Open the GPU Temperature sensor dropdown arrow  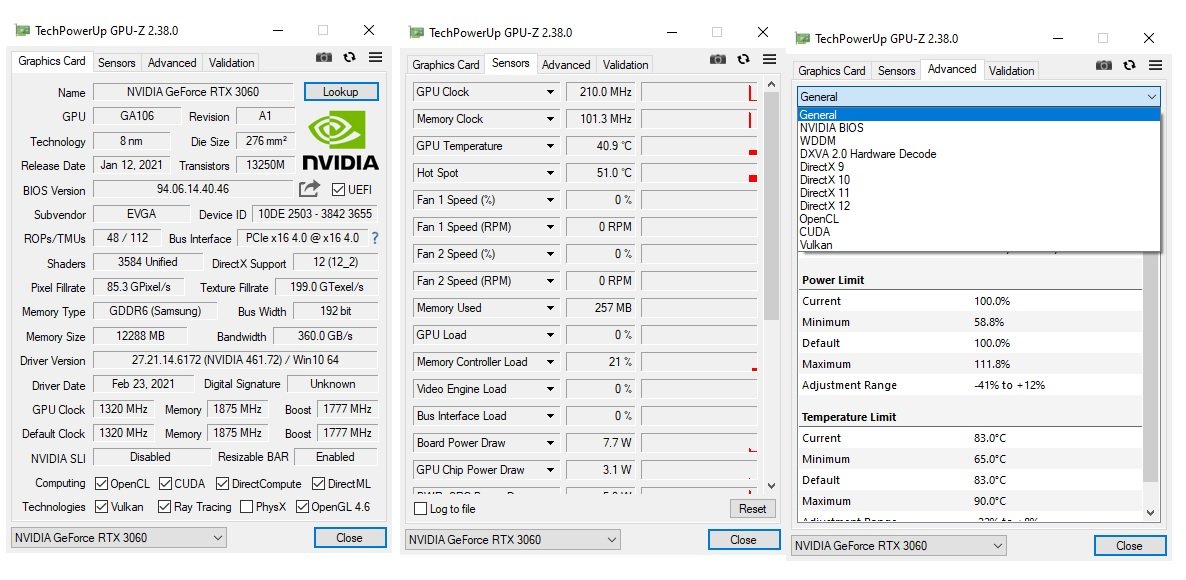point(551,146)
